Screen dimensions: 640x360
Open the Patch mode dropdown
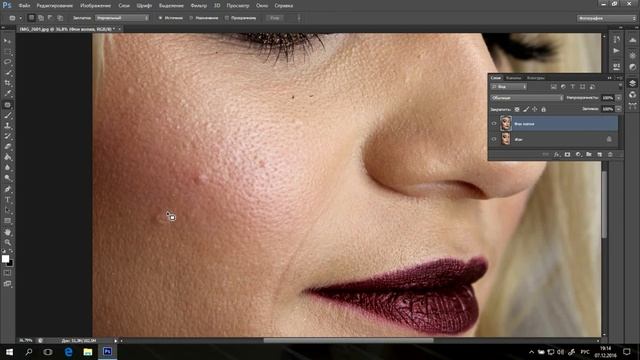click(122, 18)
